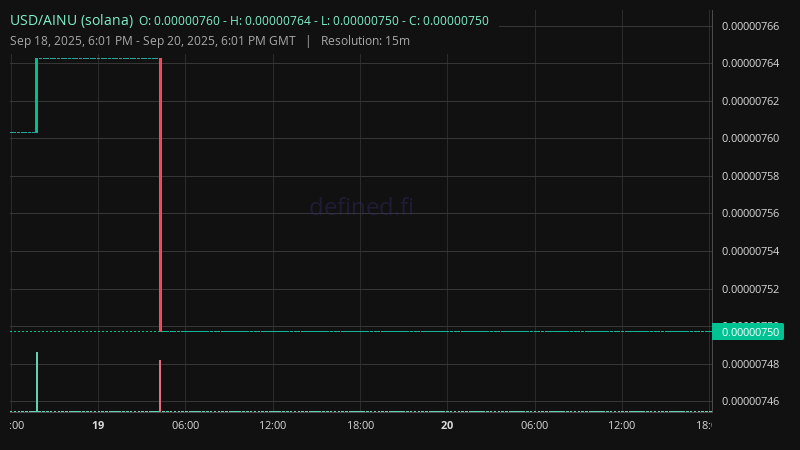
Task: Click the 0.00000760 price axis label
Action: point(751,138)
